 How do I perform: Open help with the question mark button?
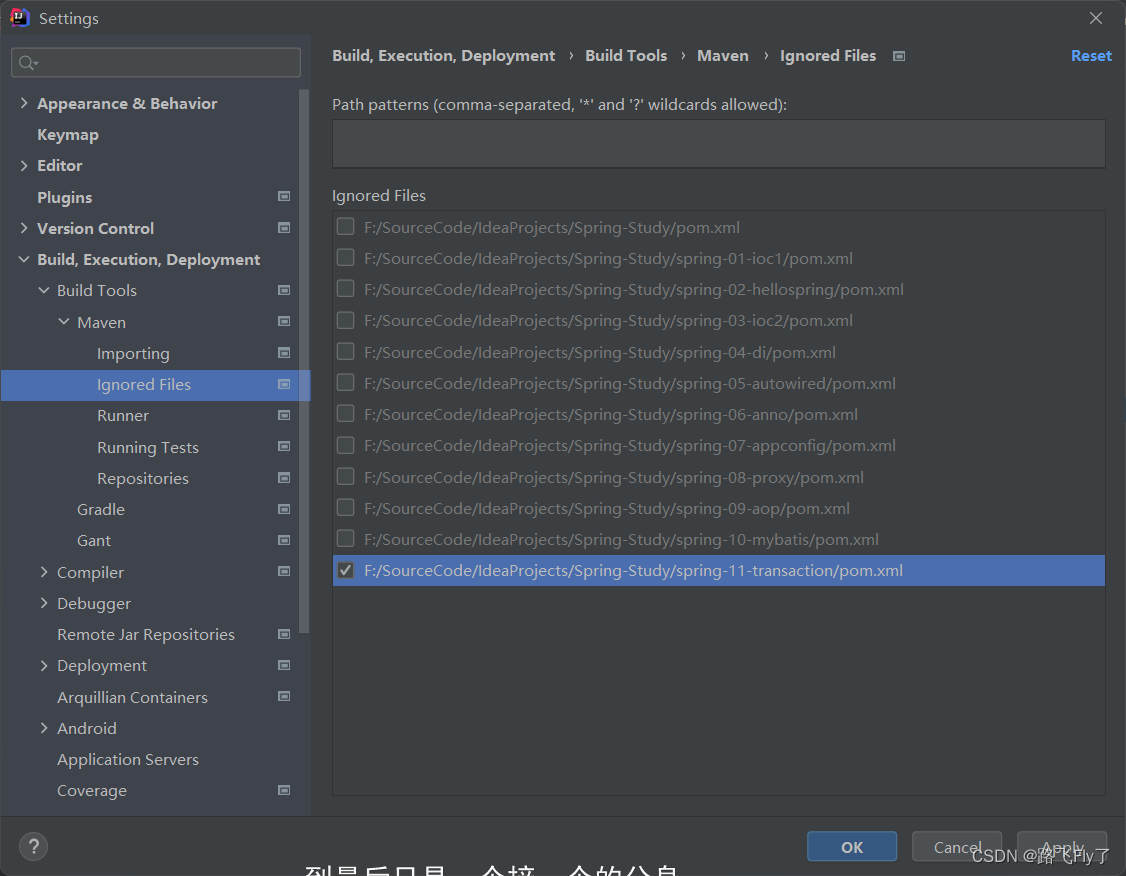[34, 847]
